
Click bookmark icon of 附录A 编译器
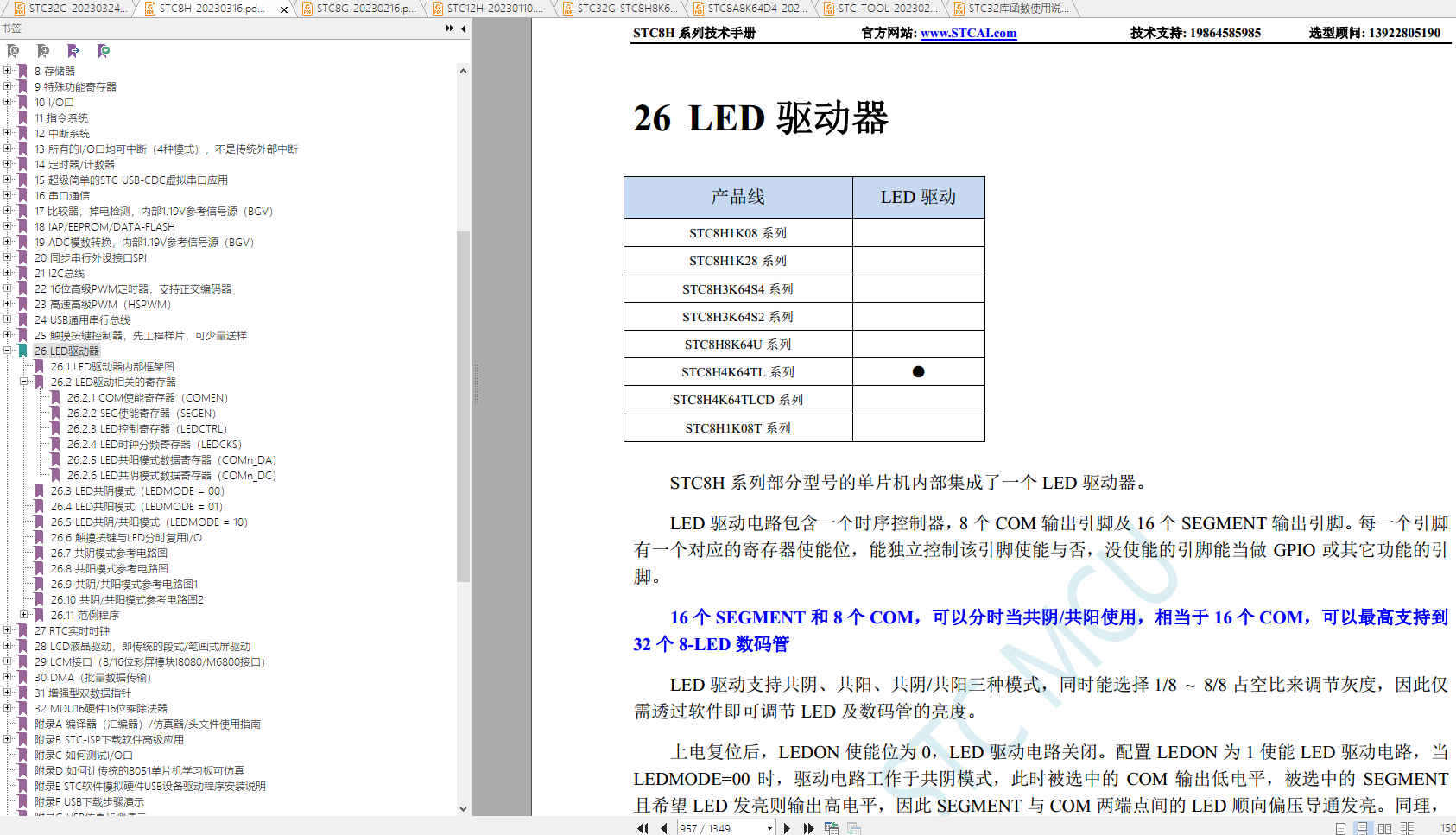point(22,724)
